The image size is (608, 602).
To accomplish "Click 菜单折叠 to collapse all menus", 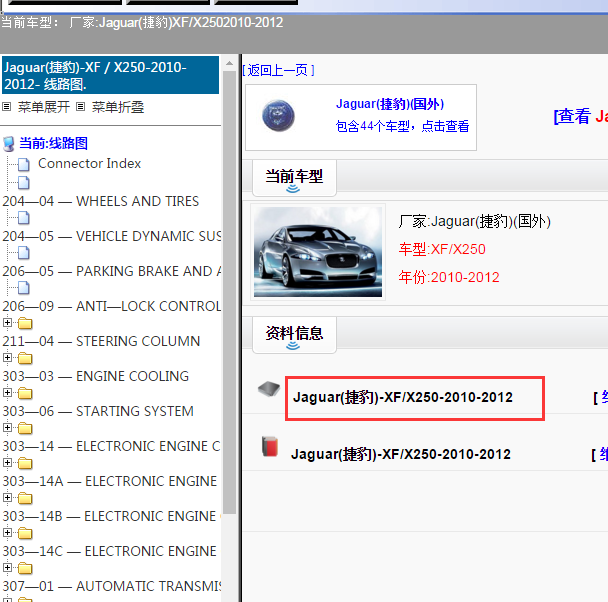I will [118, 107].
